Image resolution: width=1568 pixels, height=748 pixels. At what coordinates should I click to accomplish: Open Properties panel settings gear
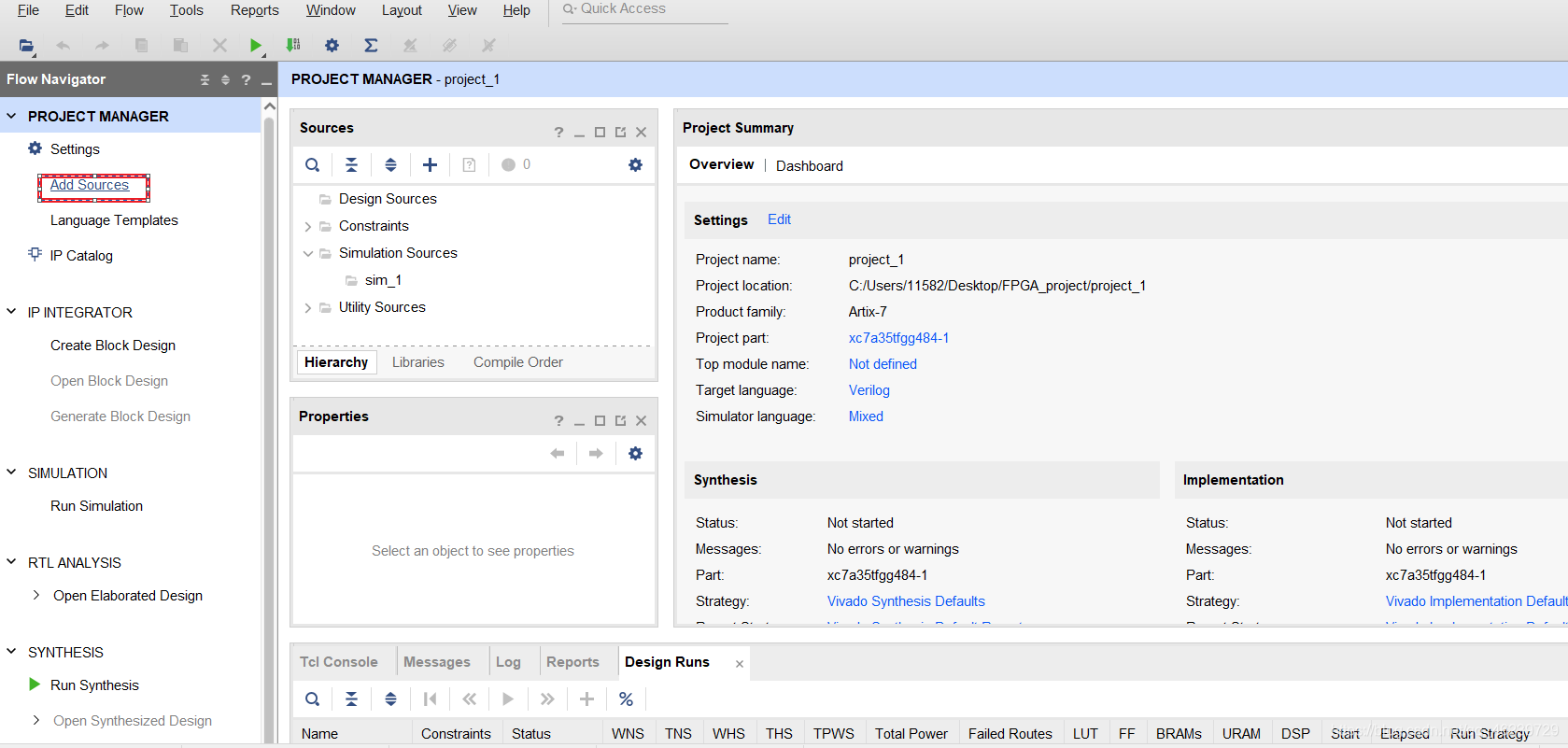pos(635,454)
